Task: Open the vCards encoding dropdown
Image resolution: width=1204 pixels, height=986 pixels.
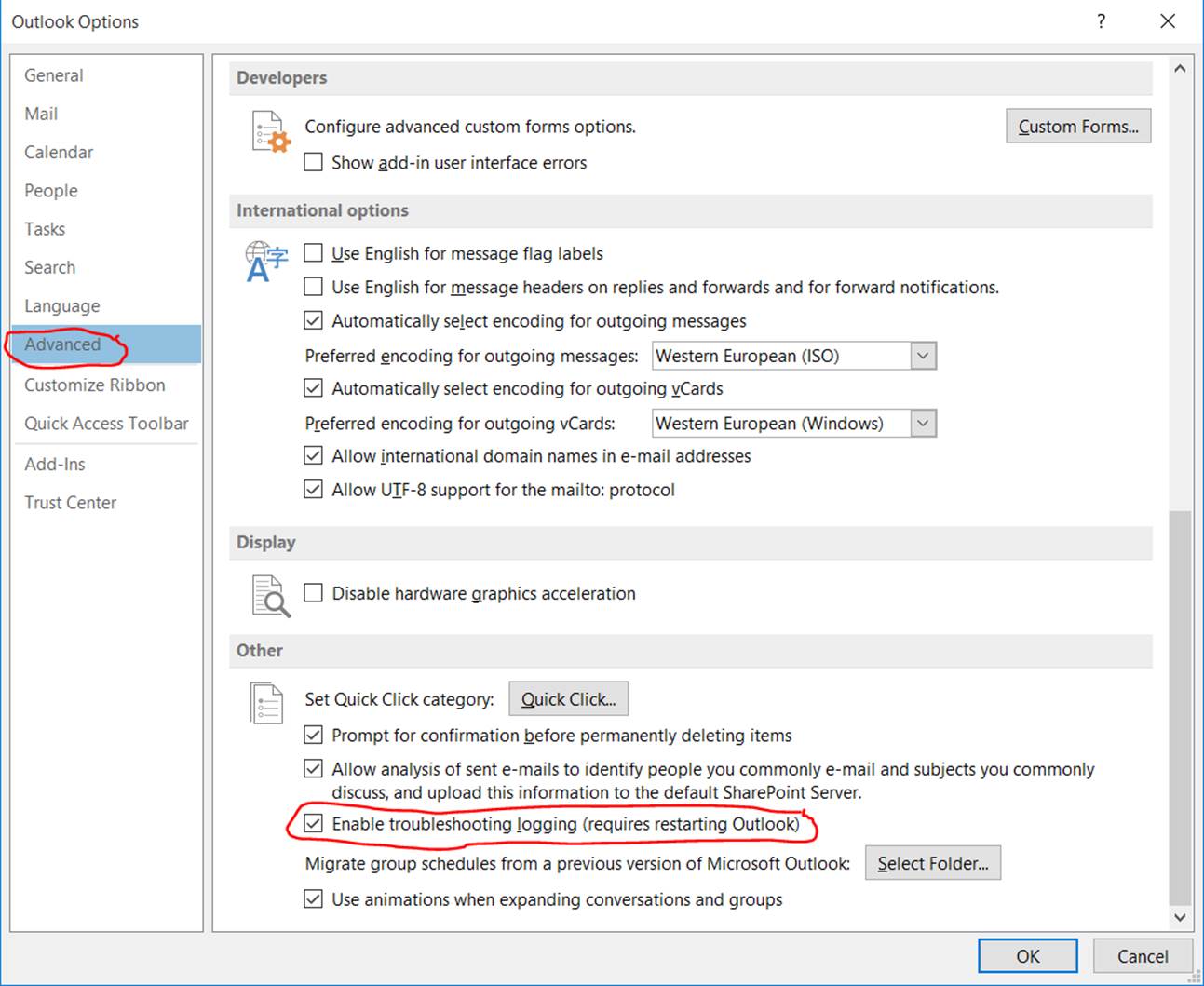Action: 921,423
